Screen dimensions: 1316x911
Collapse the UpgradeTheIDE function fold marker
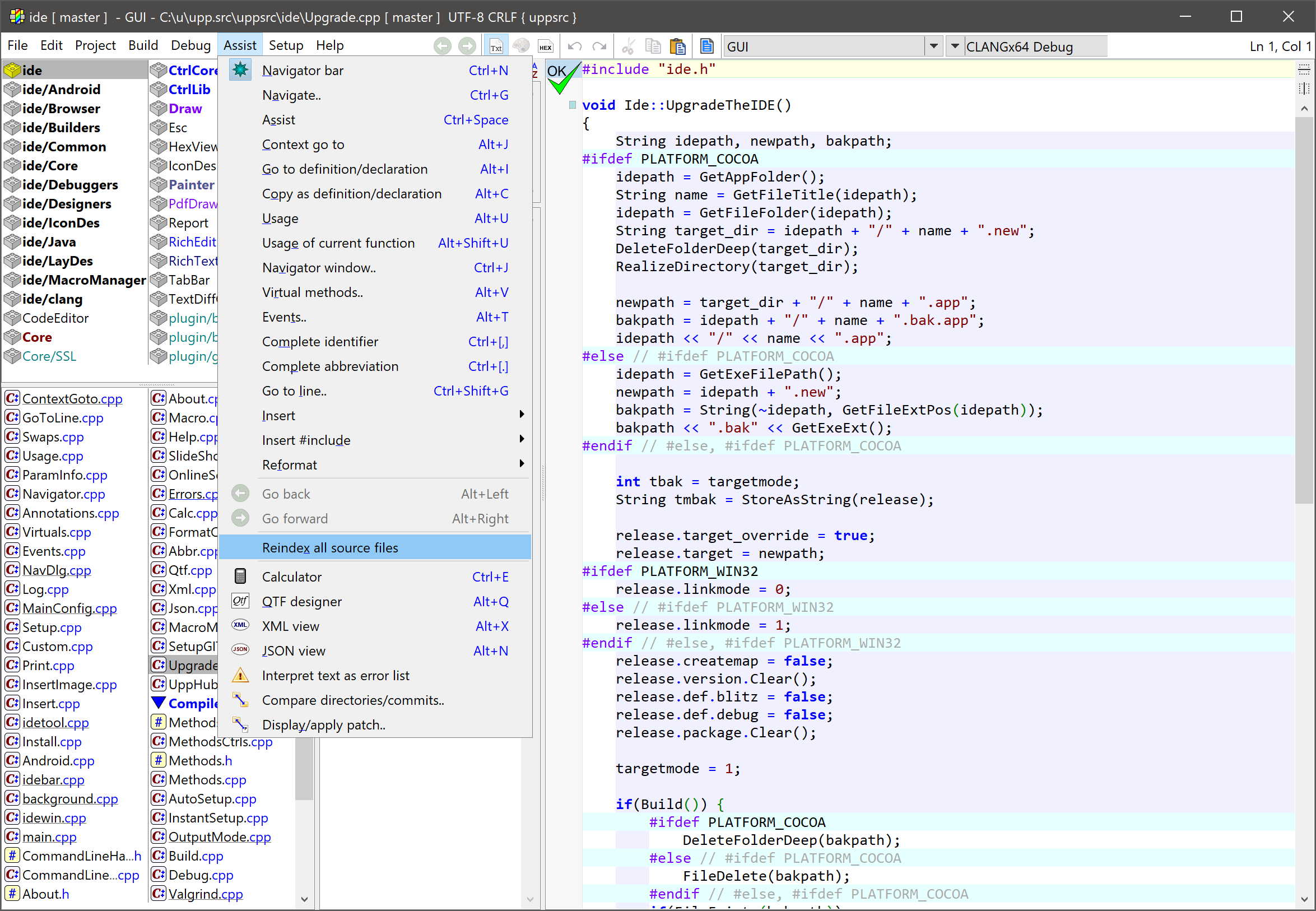coord(572,105)
